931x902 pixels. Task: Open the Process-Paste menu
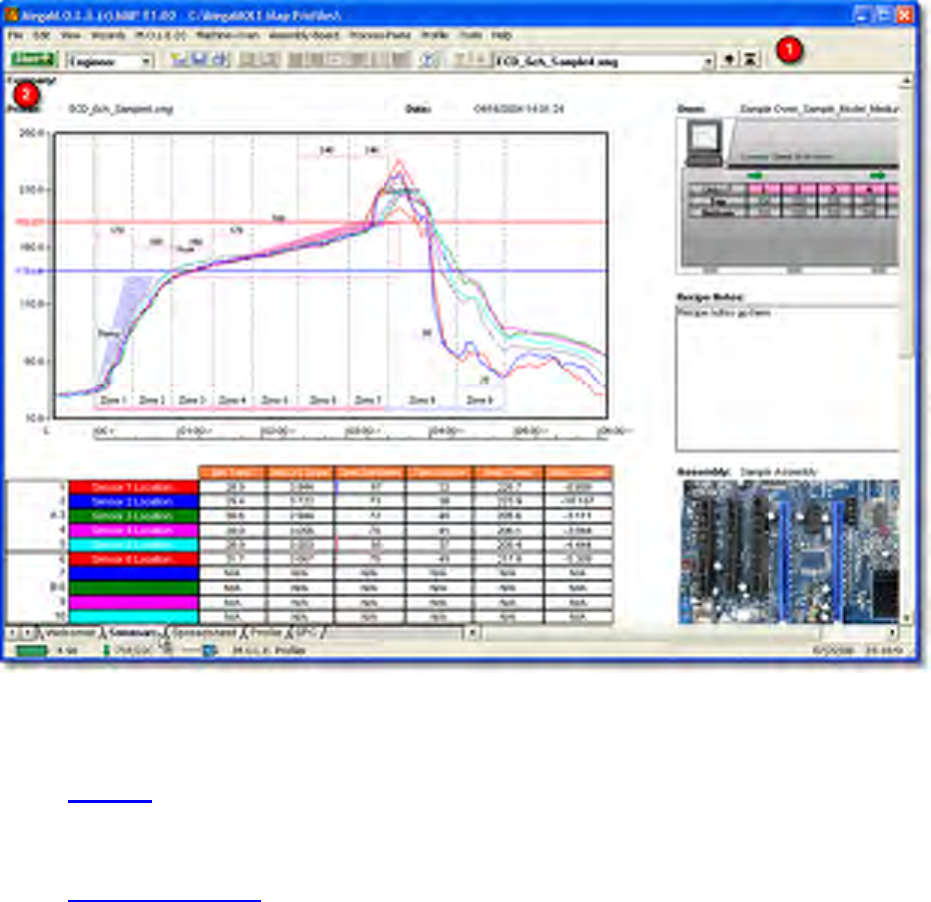[x=380, y=36]
